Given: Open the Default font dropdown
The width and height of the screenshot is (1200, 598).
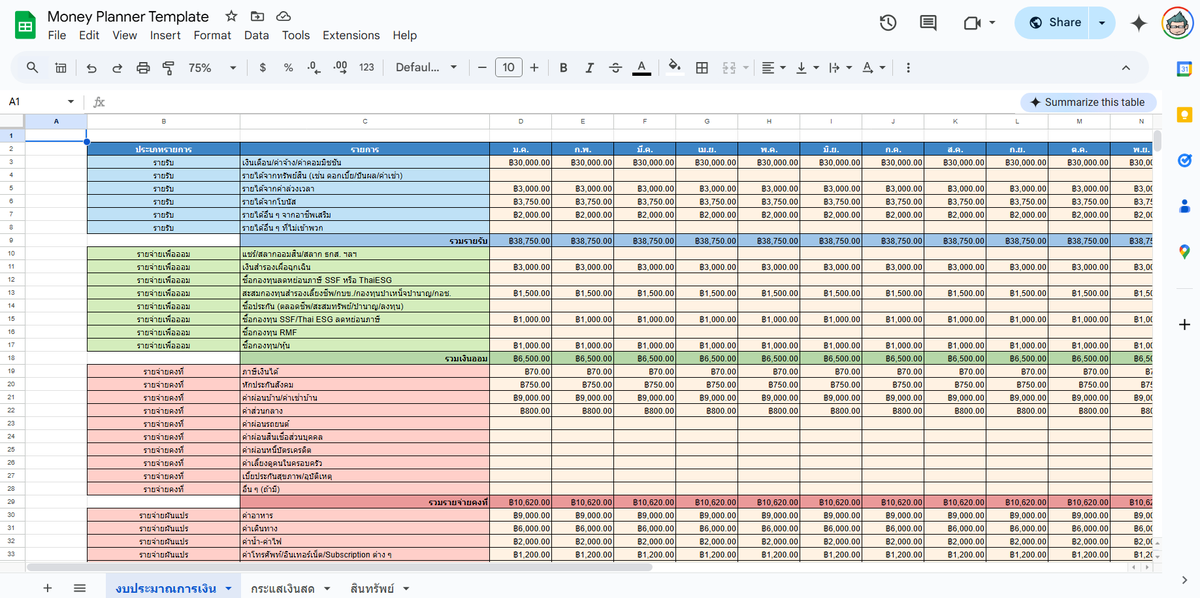Looking at the screenshot, I should [x=426, y=68].
